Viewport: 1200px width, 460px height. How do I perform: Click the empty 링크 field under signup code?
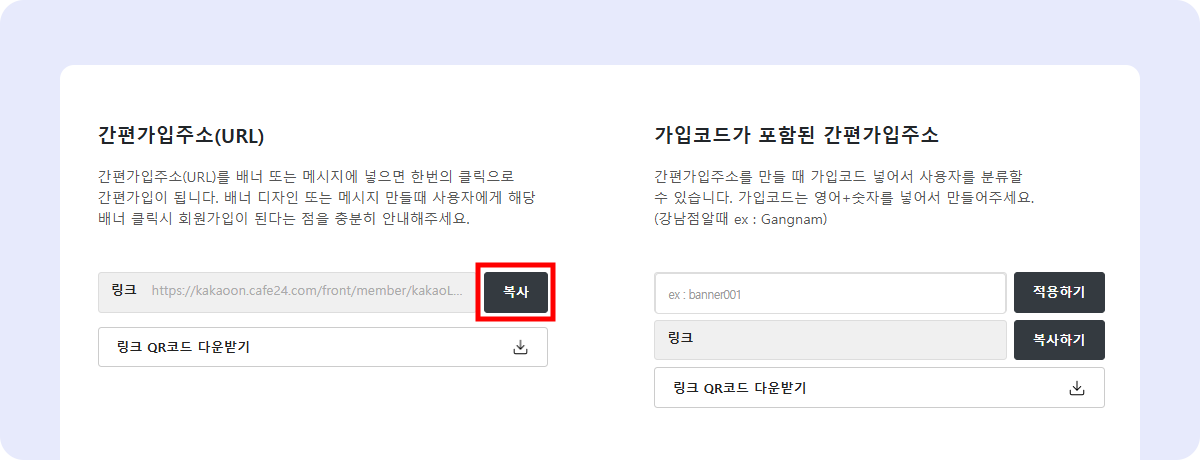[830, 340]
